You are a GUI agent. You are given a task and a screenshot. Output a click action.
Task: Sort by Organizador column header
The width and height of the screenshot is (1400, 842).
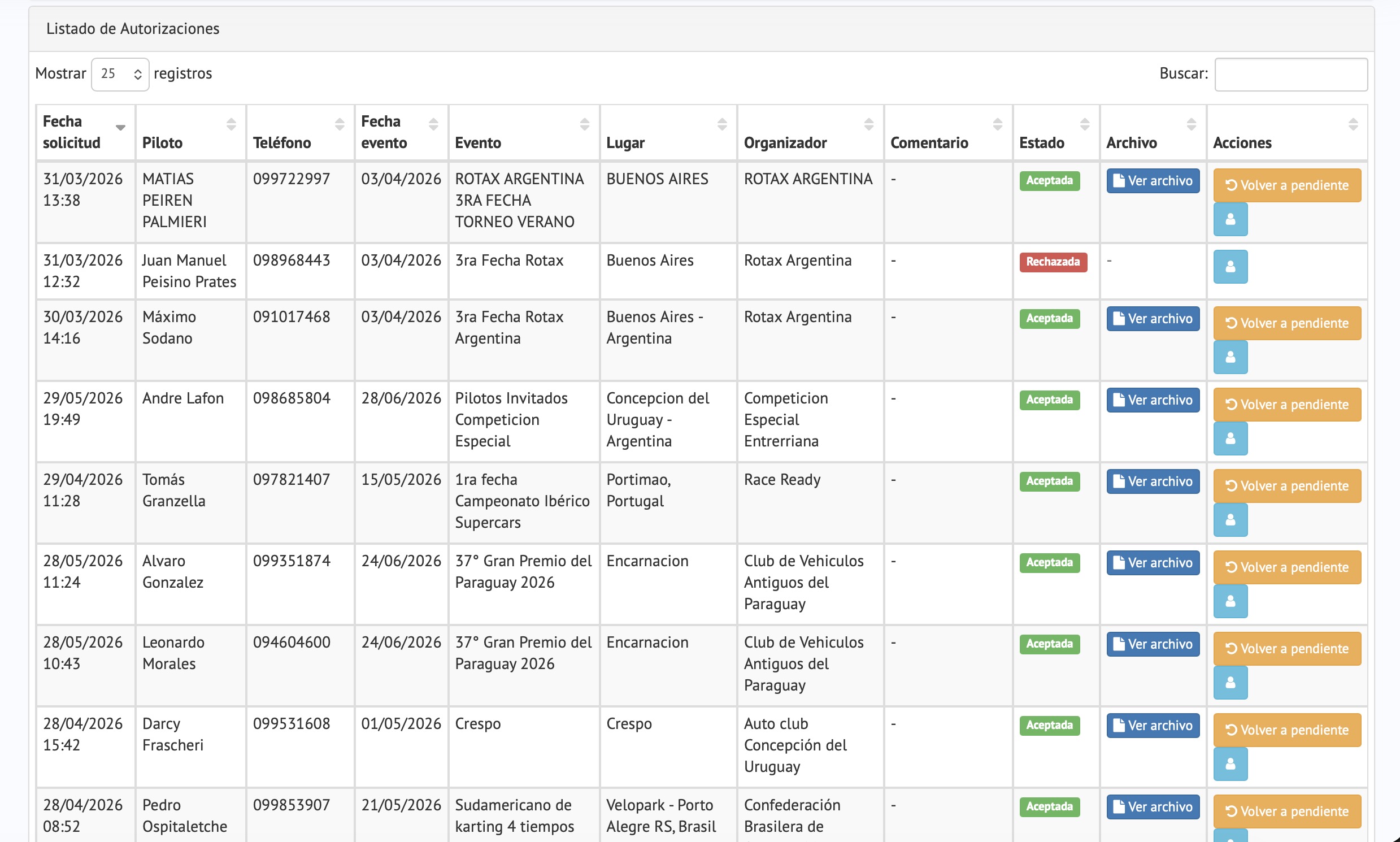pyautogui.click(x=810, y=132)
